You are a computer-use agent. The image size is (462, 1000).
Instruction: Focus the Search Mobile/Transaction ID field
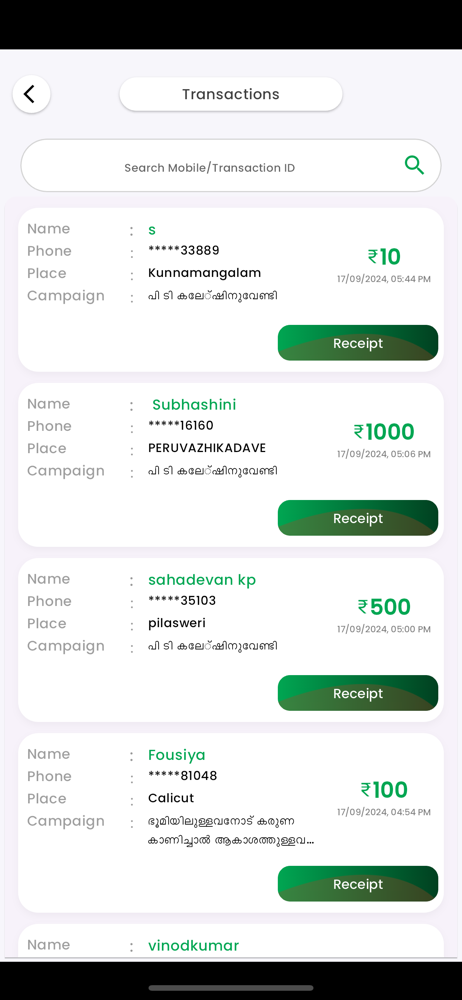coord(230,165)
